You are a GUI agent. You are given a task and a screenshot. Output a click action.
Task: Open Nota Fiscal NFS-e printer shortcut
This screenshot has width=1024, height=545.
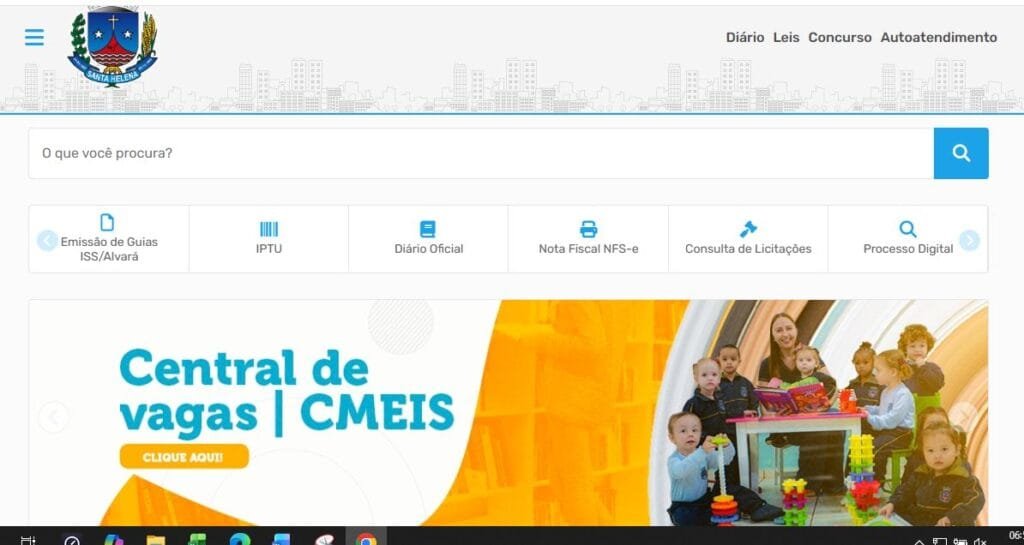pyautogui.click(x=588, y=238)
